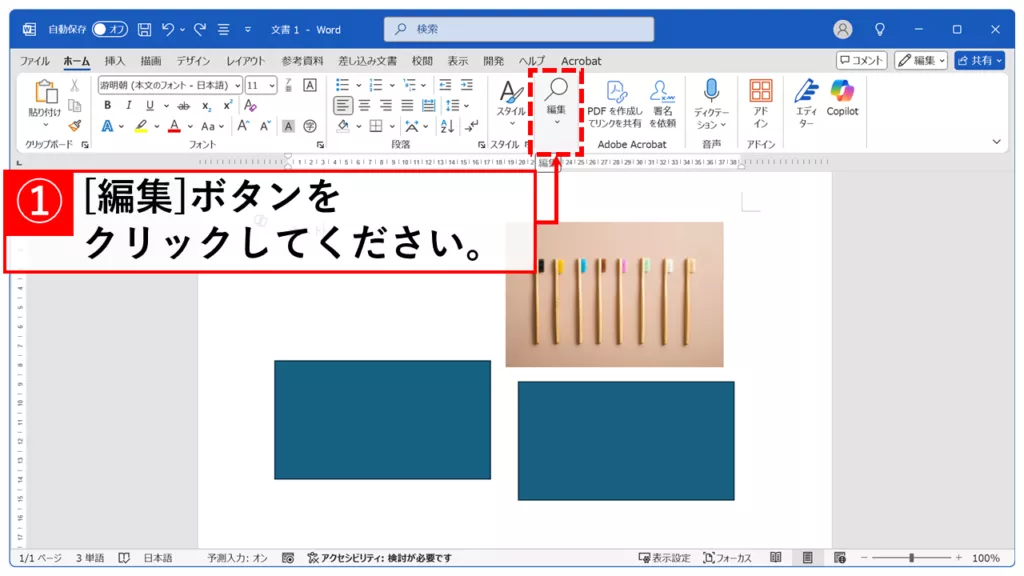Click the Share (共有) button
1024x576 pixels.
pos(979,60)
